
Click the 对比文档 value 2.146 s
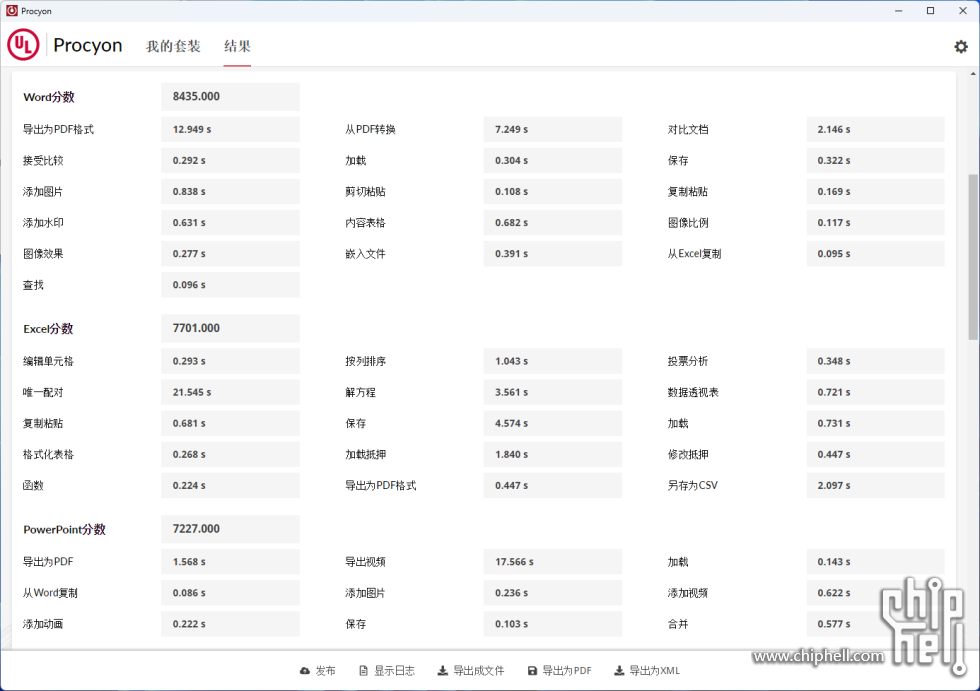pos(875,129)
